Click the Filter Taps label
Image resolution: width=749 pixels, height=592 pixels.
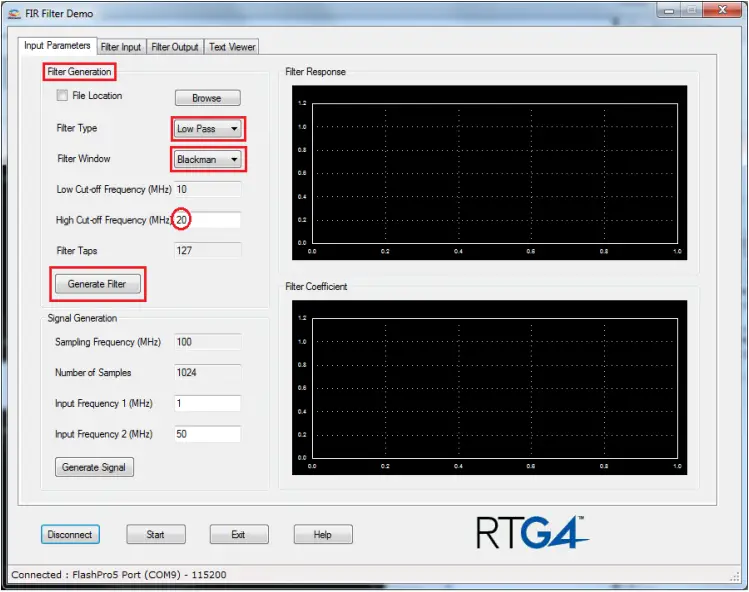[x=77, y=250]
